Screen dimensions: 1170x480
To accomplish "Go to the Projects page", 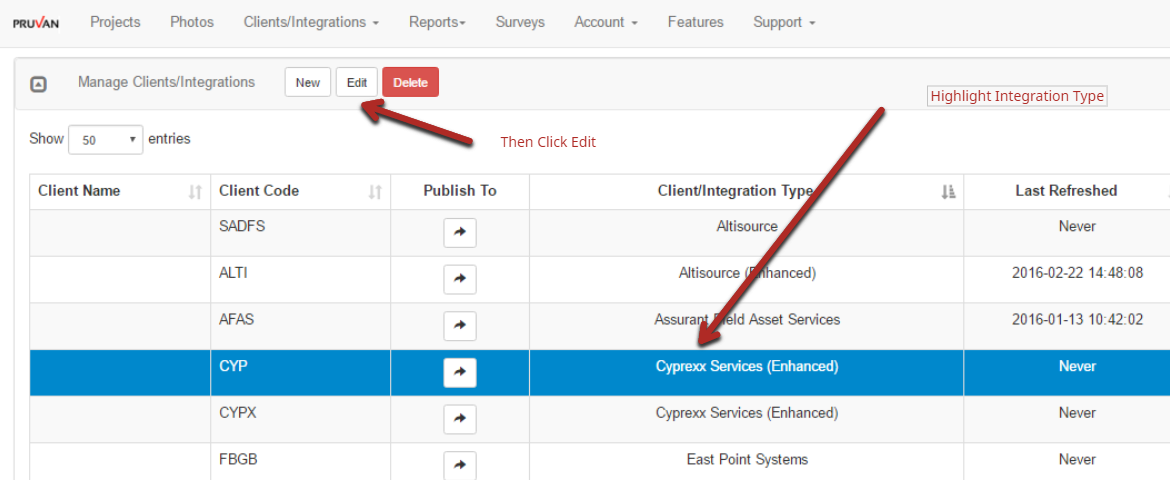I will (x=115, y=22).
